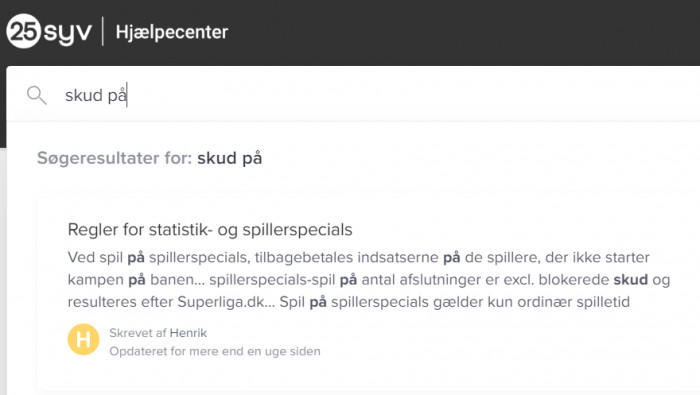Click author name Henrik
The height and width of the screenshot is (395, 700).
(188, 333)
